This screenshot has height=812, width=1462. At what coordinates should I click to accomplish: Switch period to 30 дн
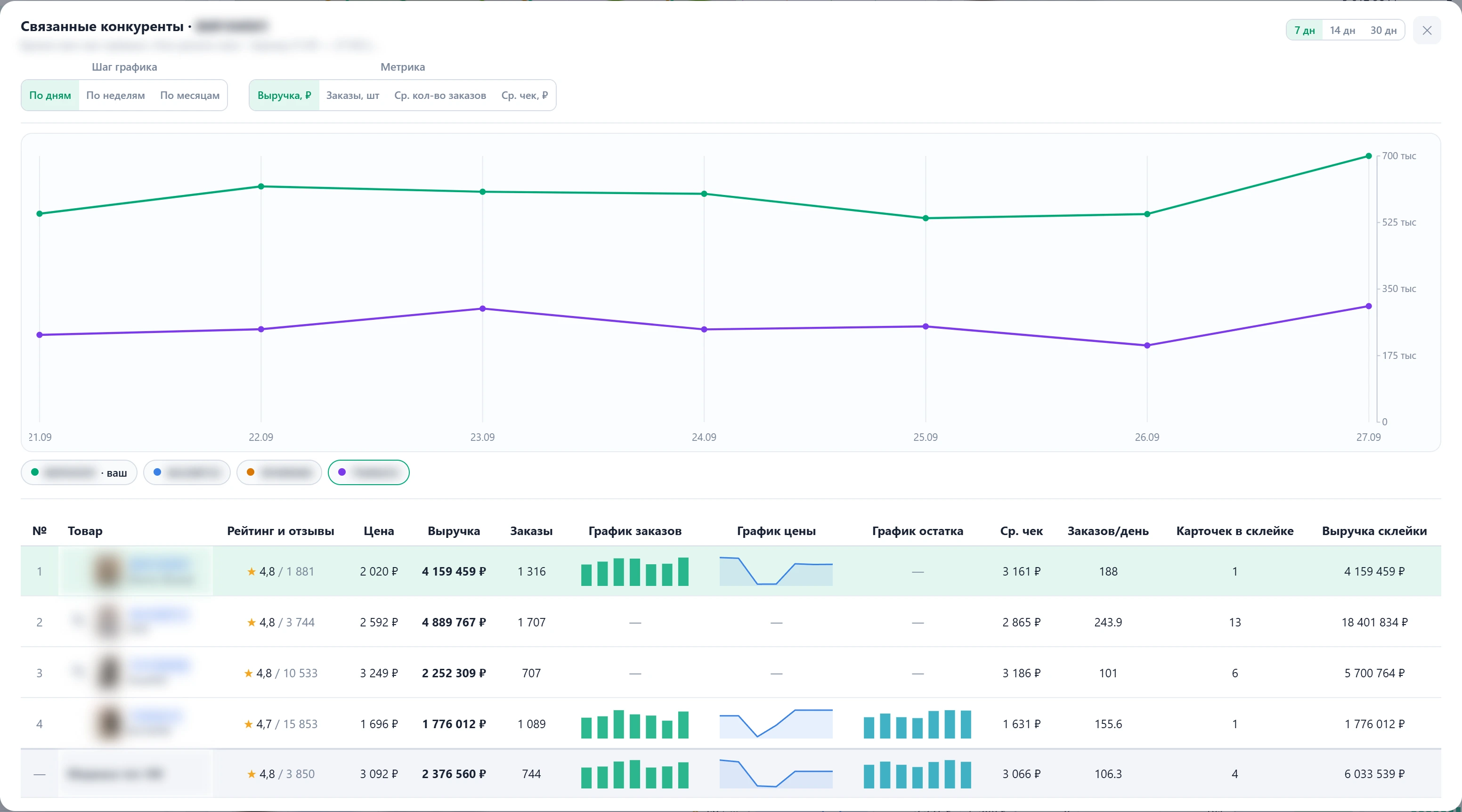tap(1383, 31)
